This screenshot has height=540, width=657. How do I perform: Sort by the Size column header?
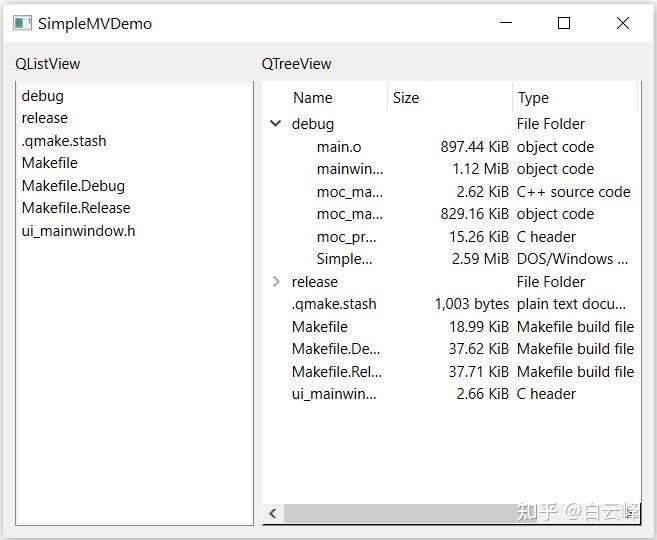[x=450, y=98]
